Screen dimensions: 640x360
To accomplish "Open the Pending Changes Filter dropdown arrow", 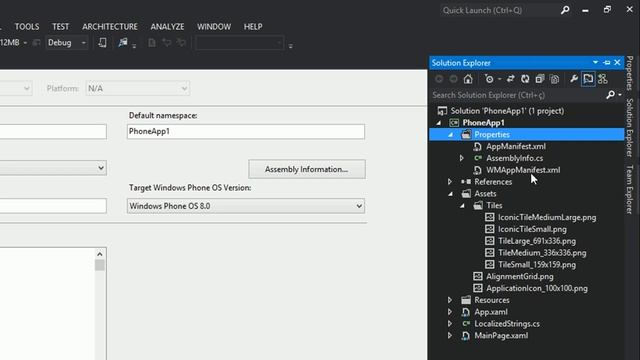I will click(499, 79).
